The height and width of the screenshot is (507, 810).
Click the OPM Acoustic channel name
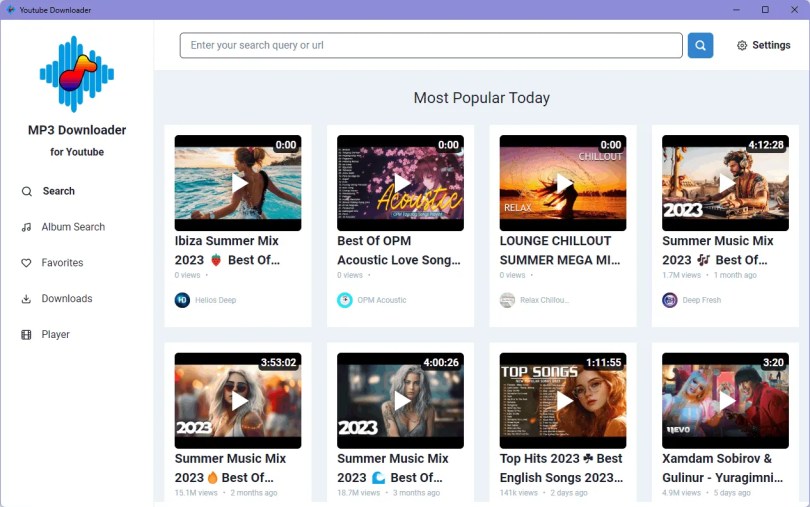tap(382, 300)
